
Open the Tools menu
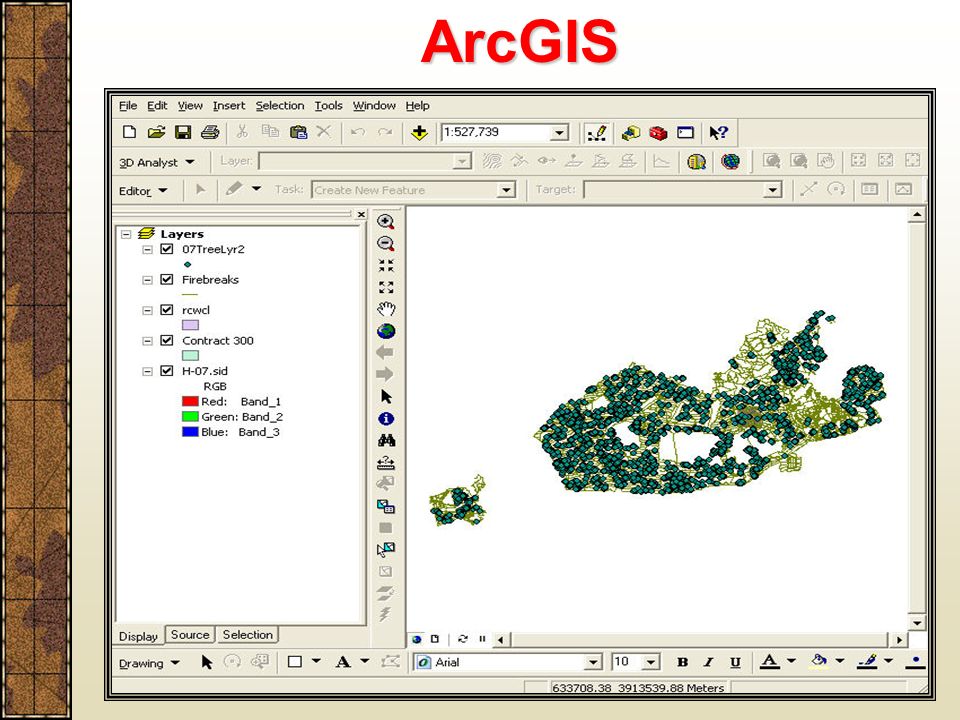(329, 105)
